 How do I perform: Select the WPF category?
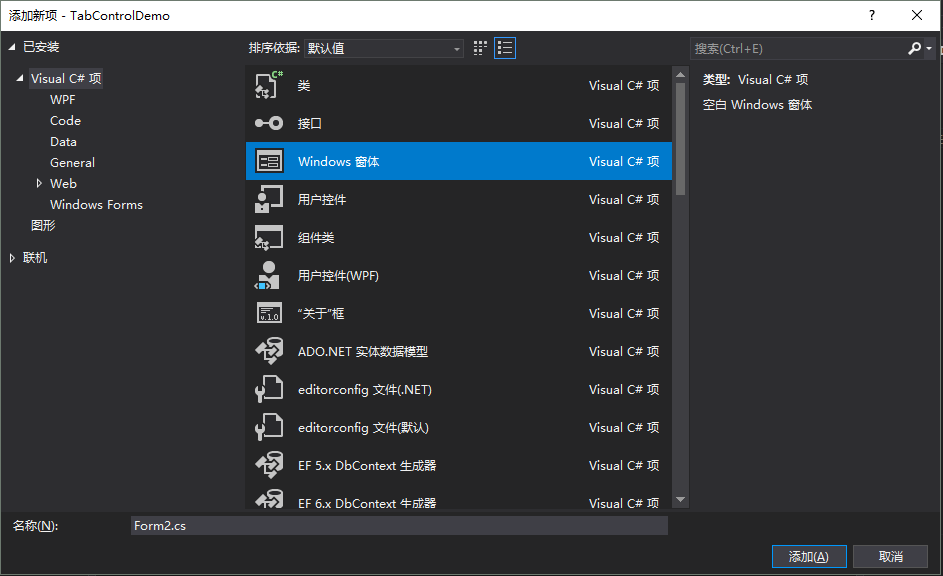(62, 99)
